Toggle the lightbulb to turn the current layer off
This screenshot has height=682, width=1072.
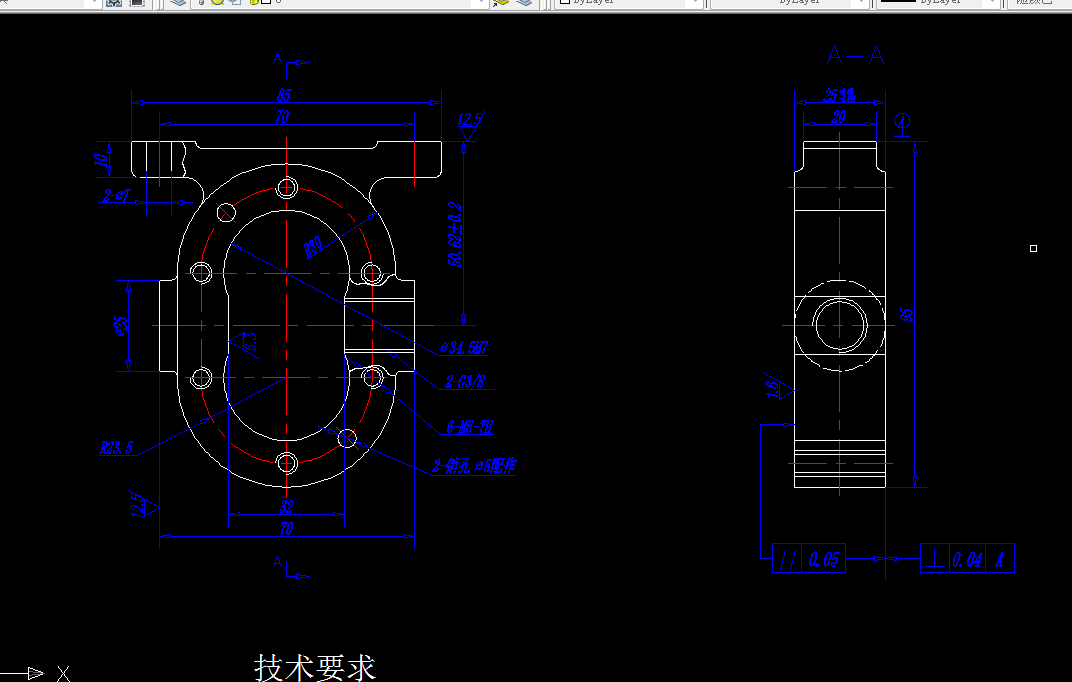(x=202, y=4)
